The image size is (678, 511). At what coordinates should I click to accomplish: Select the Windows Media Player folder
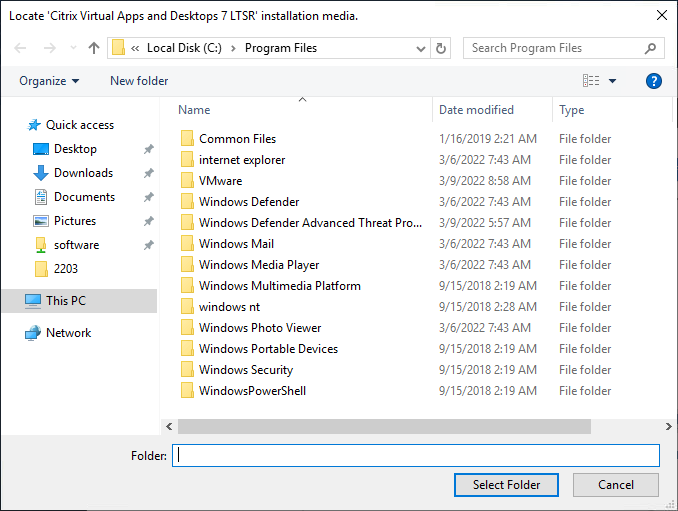[258, 265]
